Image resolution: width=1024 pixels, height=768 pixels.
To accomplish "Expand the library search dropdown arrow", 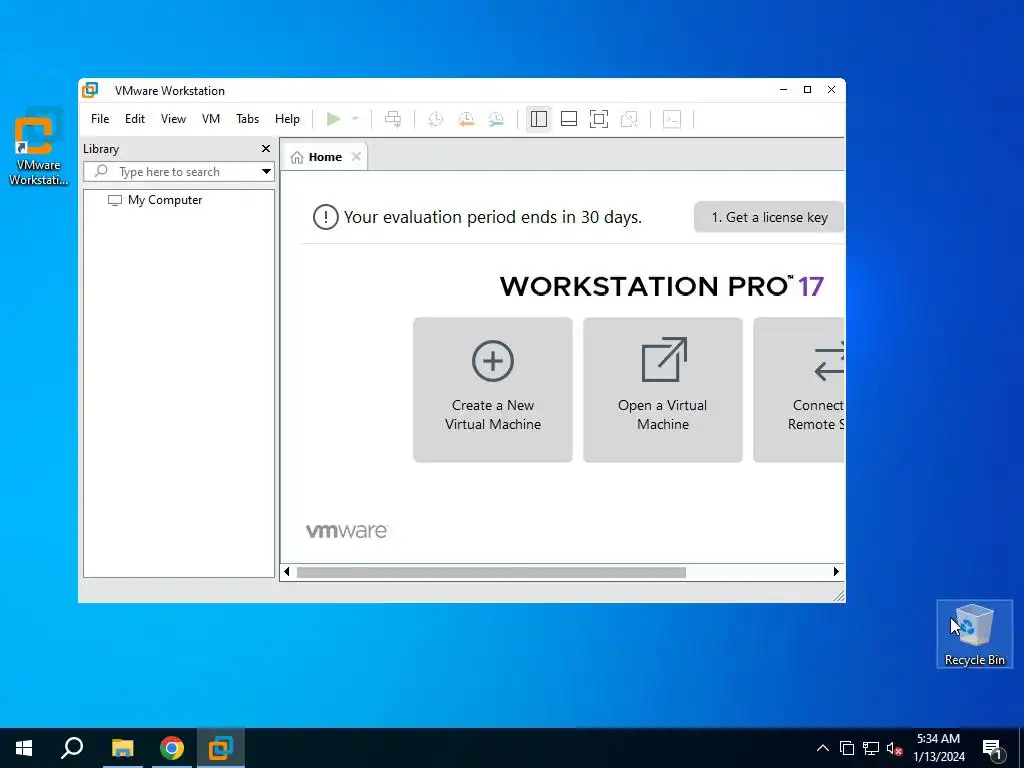I will [x=266, y=172].
